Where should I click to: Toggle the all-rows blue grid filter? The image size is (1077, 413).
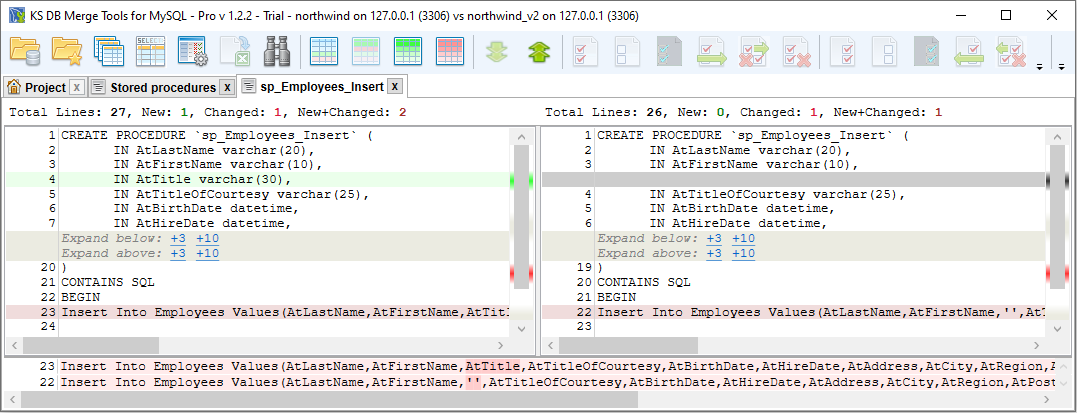point(324,52)
